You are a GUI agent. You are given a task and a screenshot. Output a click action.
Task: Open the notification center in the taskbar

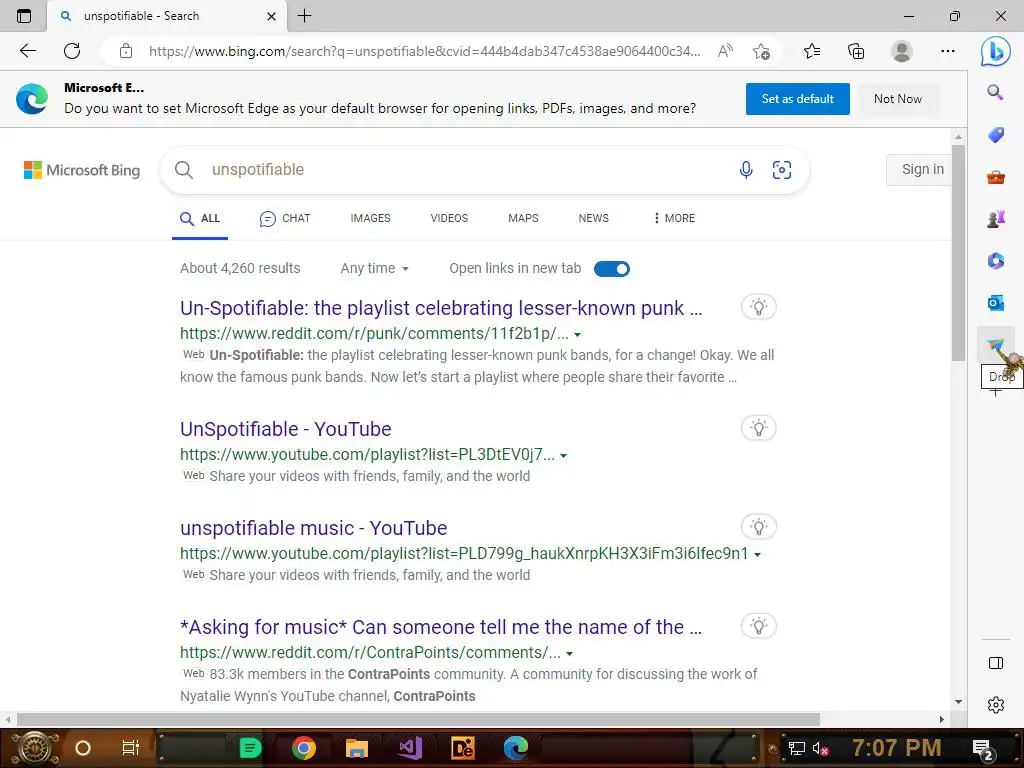point(984,748)
